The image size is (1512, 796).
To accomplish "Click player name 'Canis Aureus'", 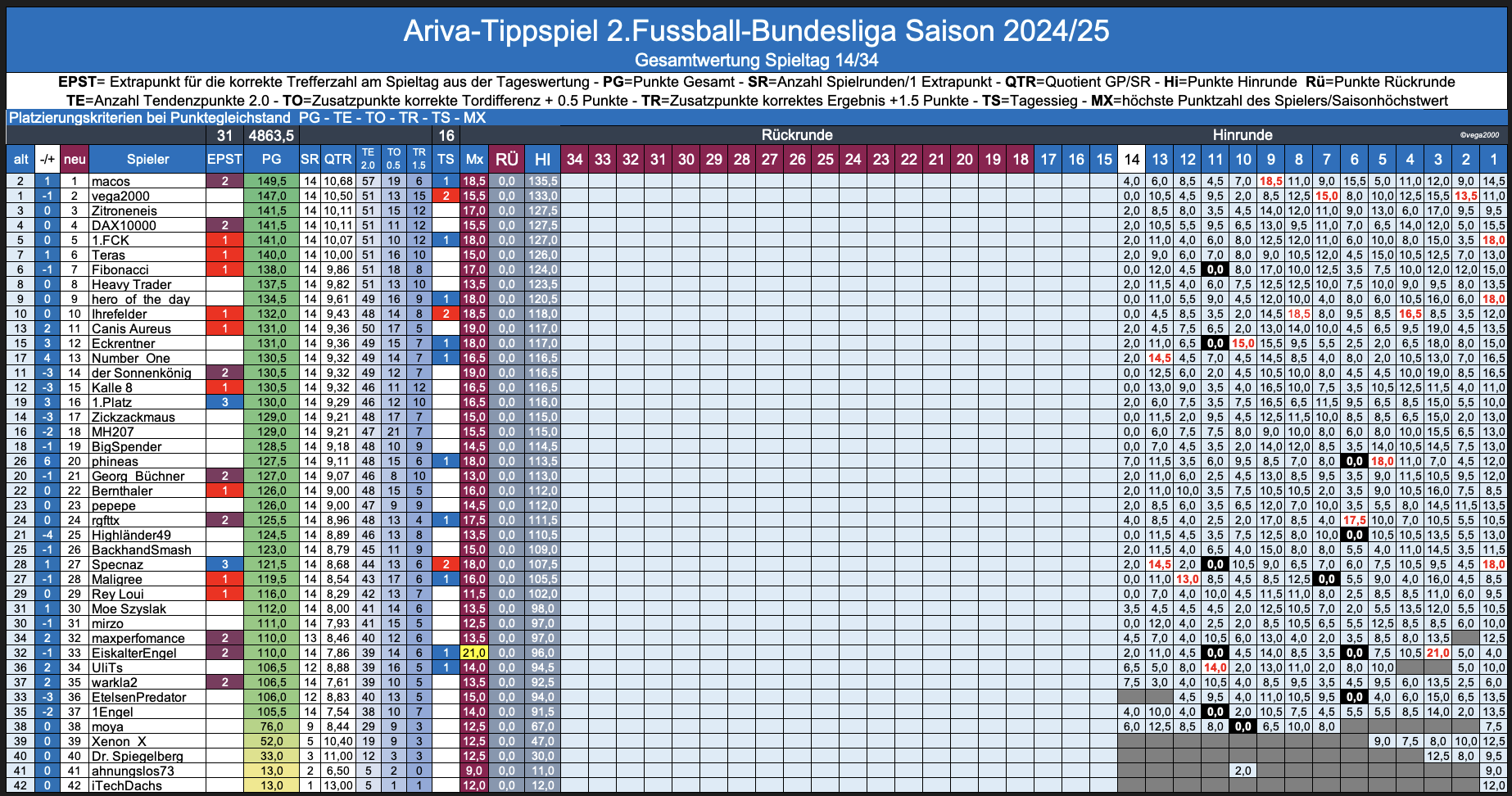I will tap(131, 328).
